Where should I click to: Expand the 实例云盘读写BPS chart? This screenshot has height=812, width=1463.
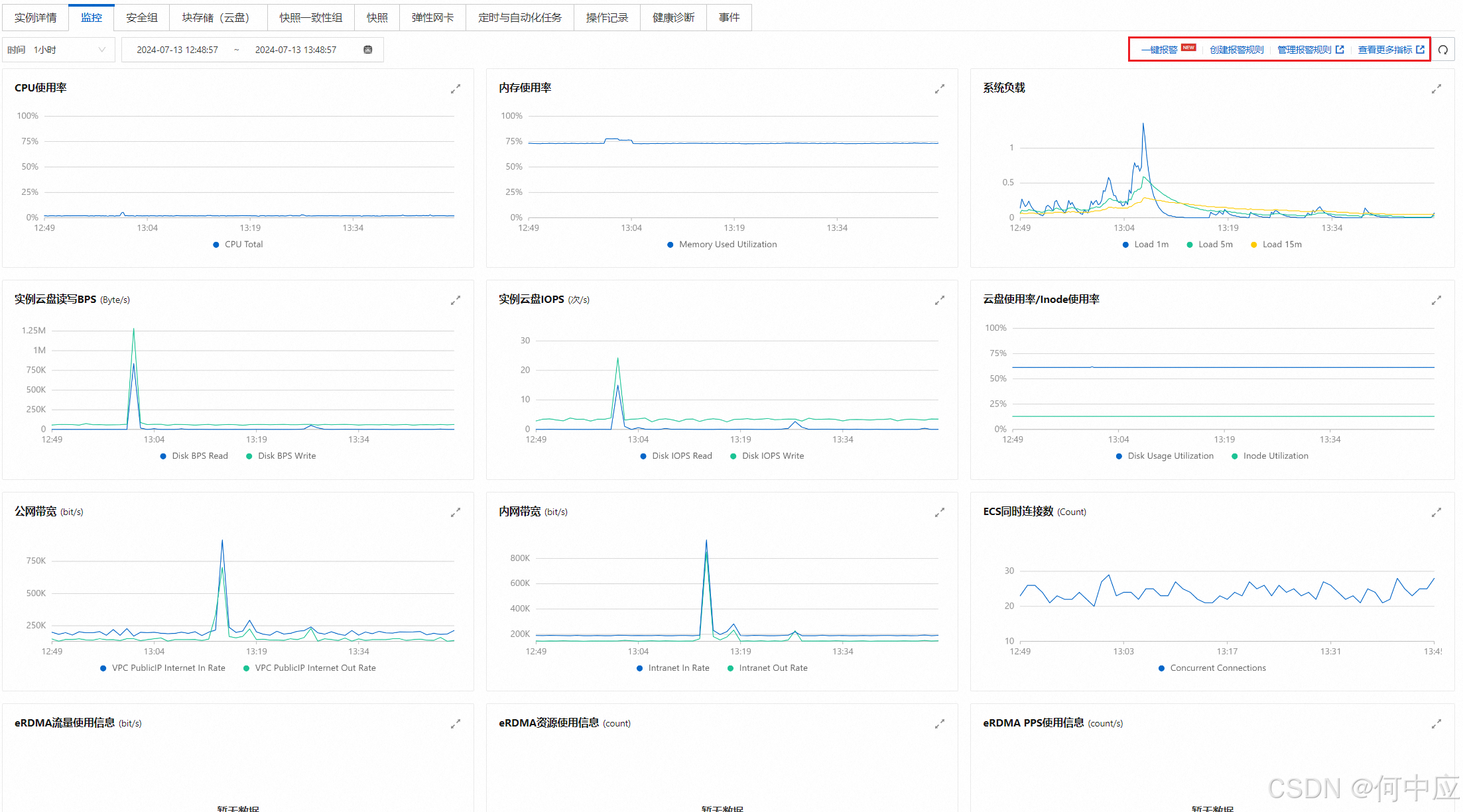click(456, 300)
